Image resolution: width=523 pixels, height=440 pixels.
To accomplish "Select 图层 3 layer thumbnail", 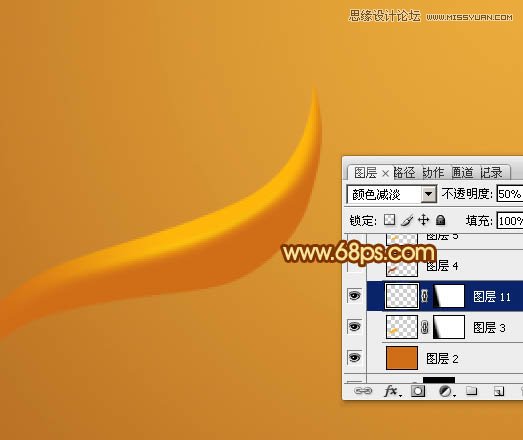I will coord(402,327).
